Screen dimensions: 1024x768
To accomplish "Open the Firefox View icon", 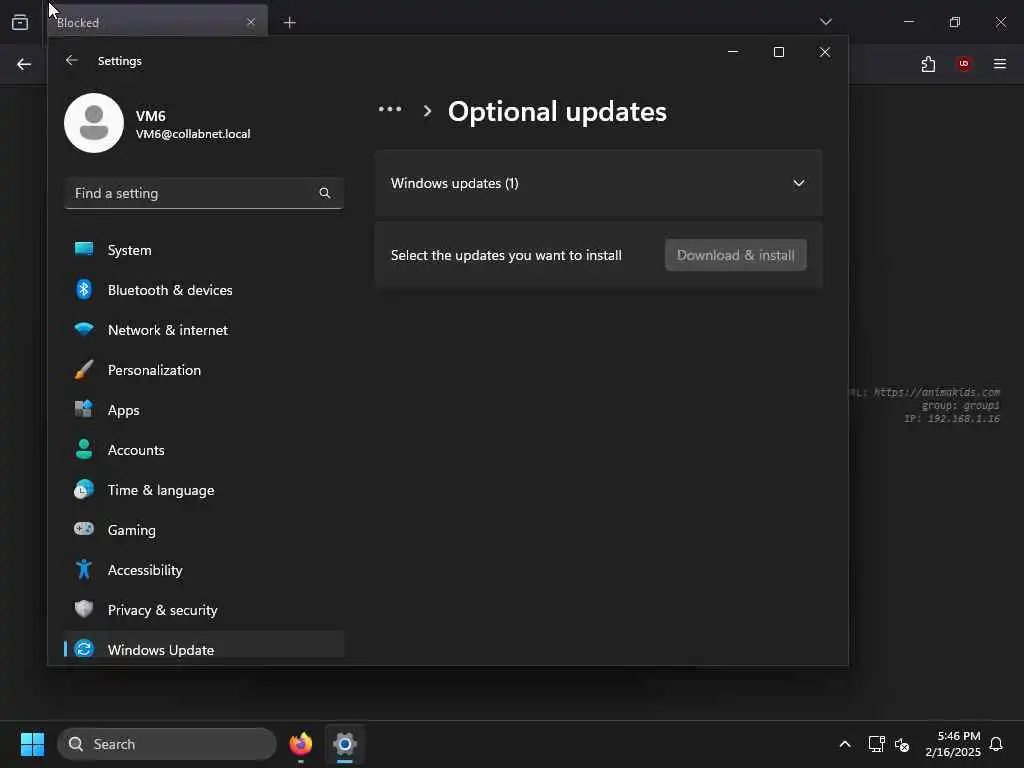I will tap(20, 22).
